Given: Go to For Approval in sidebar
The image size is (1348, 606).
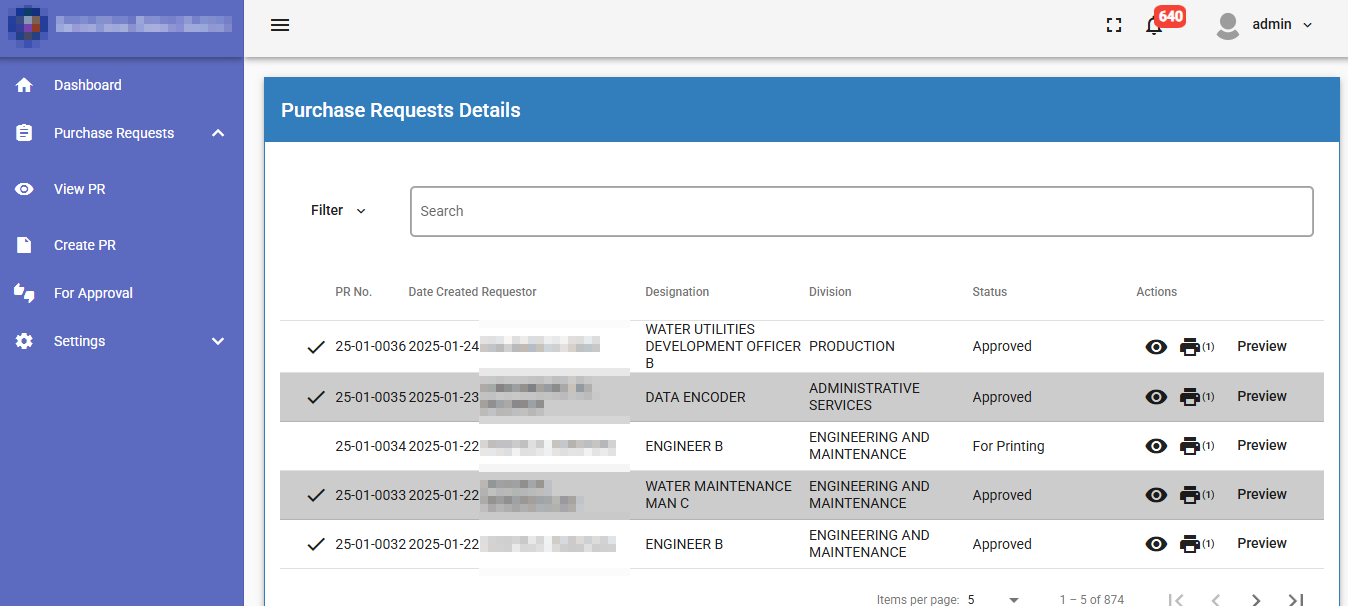Looking at the screenshot, I should (93, 293).
